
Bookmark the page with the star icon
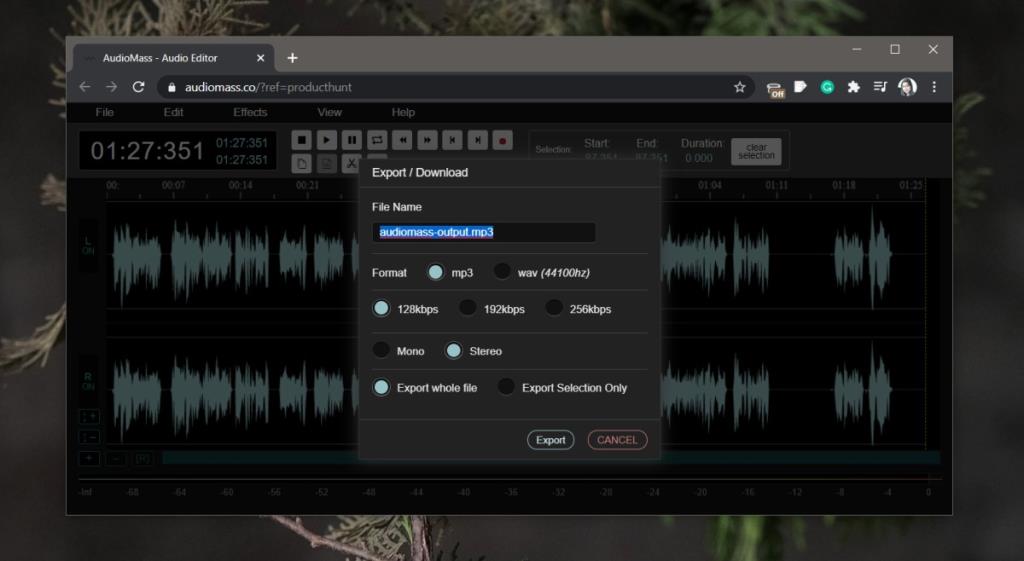pos(740,87)
